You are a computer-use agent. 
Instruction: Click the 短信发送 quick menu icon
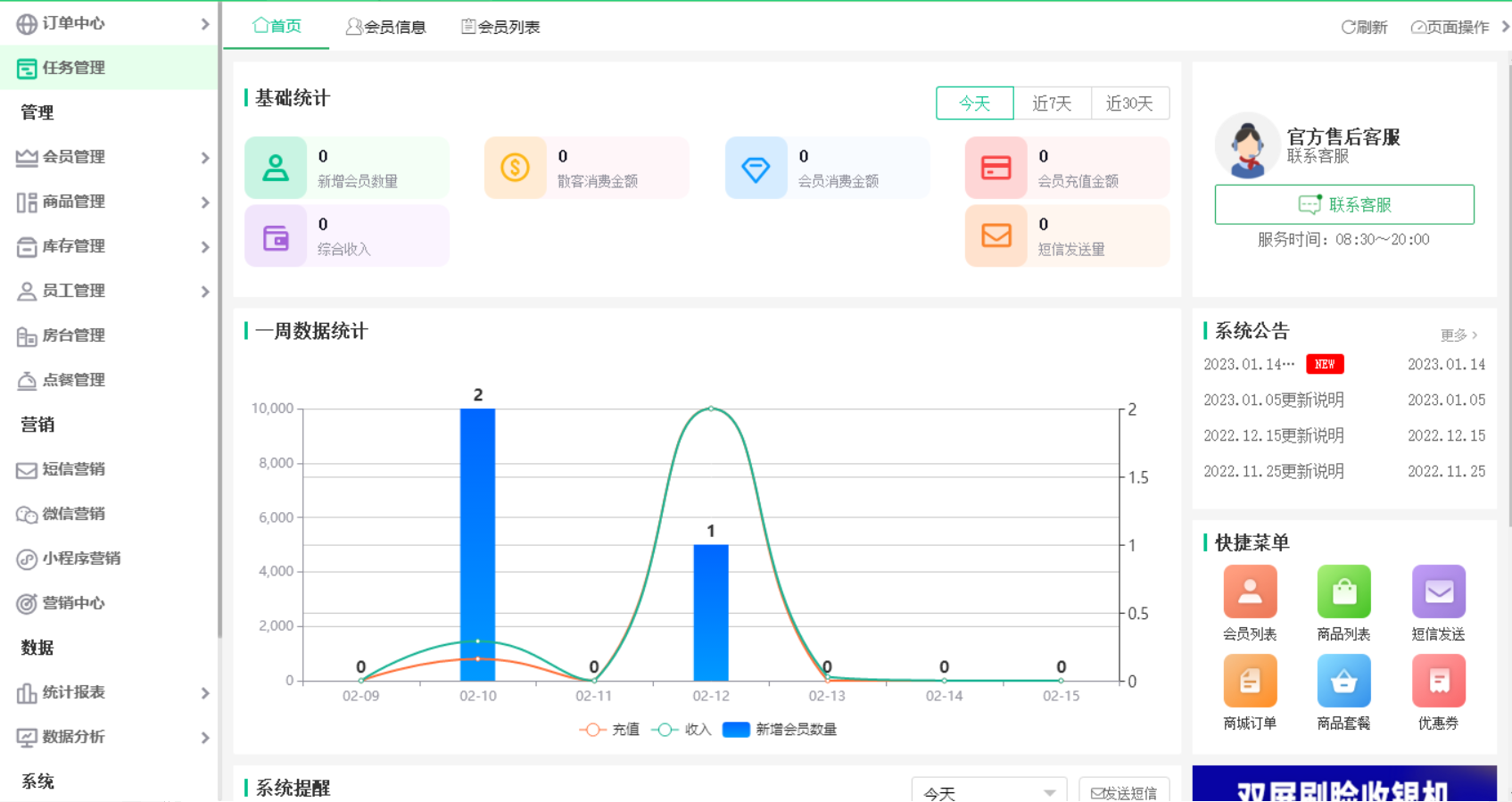(x=1438, y=591)
